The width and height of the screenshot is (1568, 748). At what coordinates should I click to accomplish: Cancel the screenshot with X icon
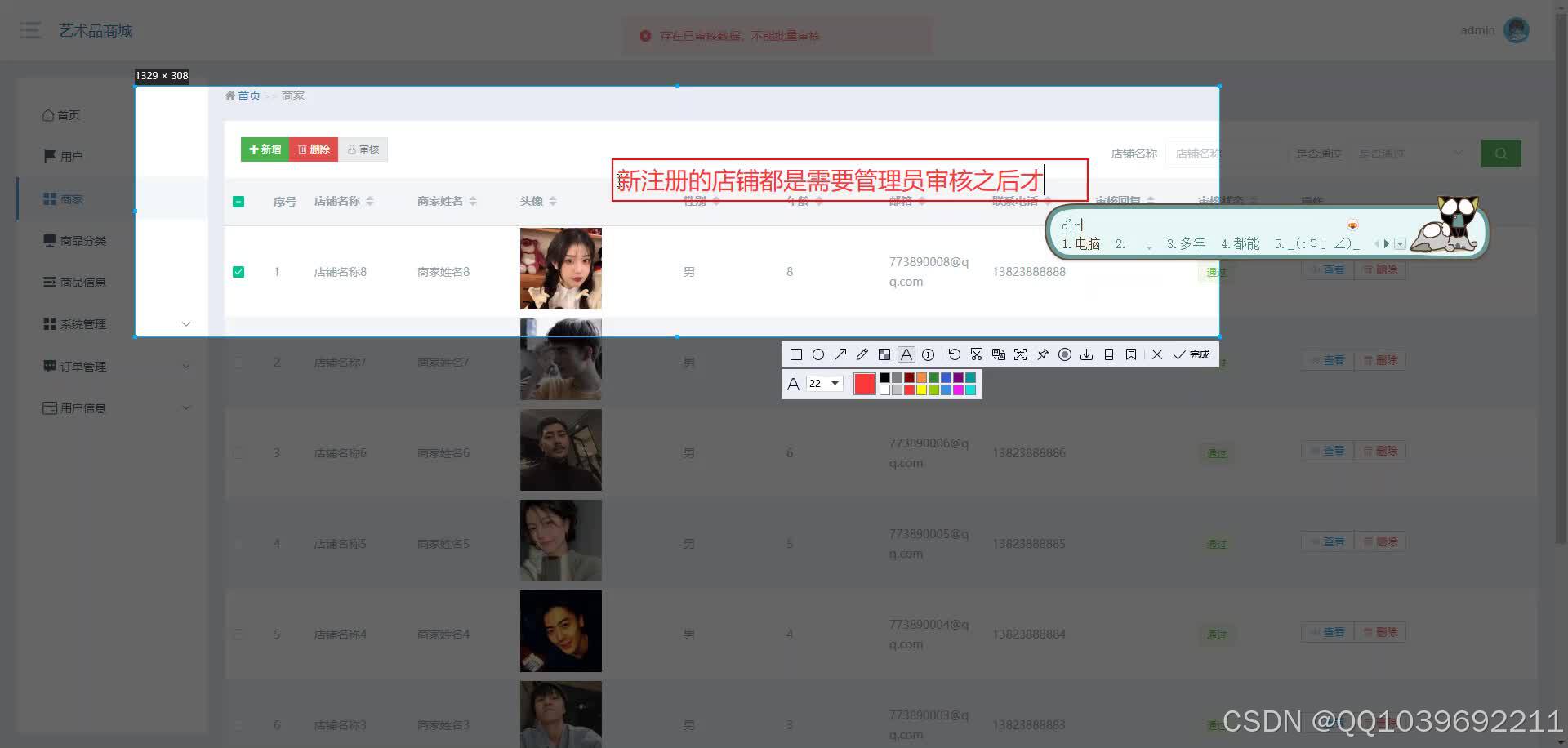tap(1157, 354)
